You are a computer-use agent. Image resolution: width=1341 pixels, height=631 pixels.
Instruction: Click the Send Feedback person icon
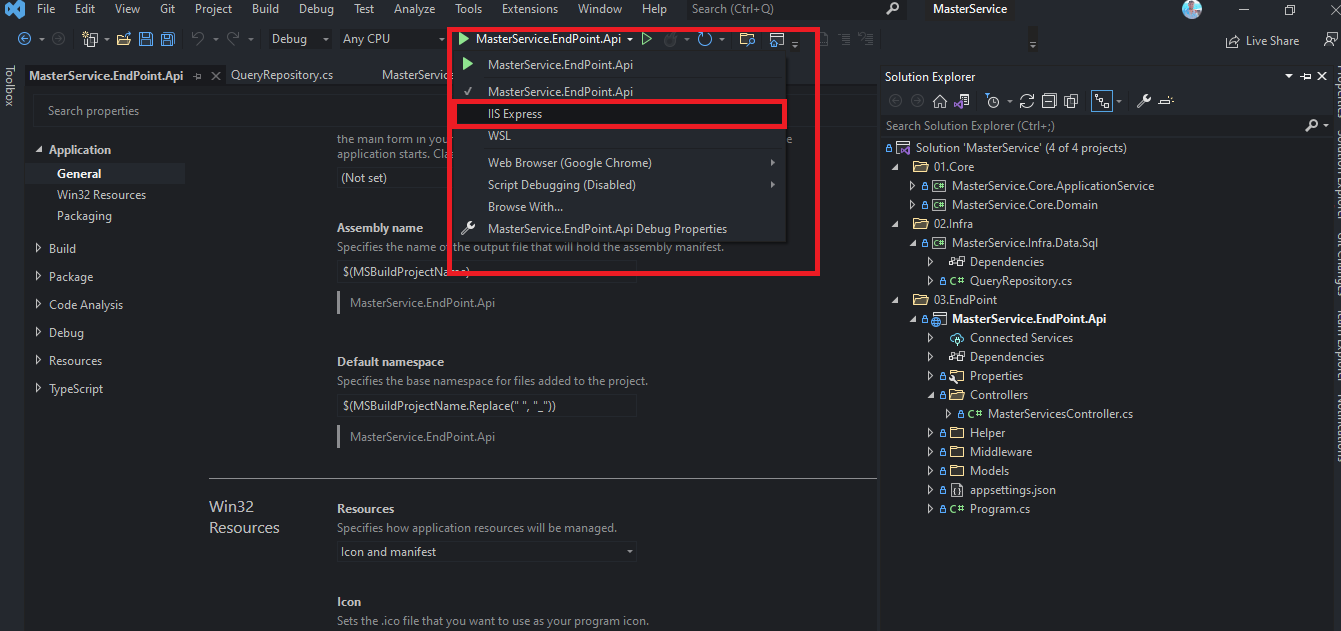(1330, 40)
